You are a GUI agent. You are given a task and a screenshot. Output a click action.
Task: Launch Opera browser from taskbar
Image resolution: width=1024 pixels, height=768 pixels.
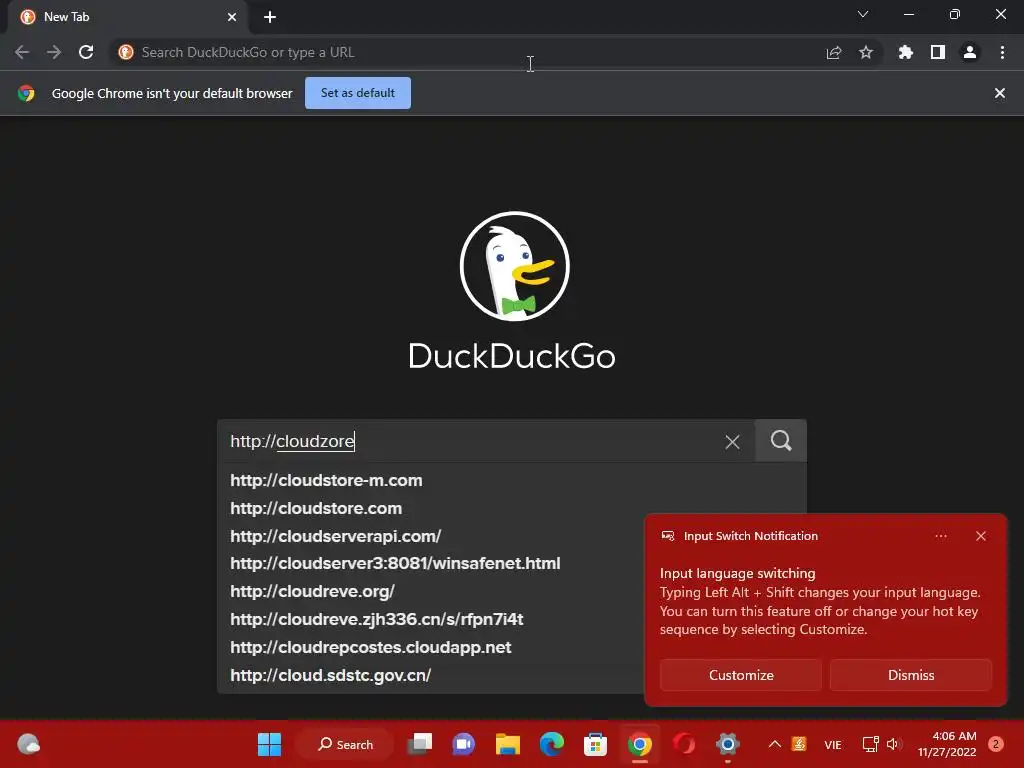click(684, 744)
